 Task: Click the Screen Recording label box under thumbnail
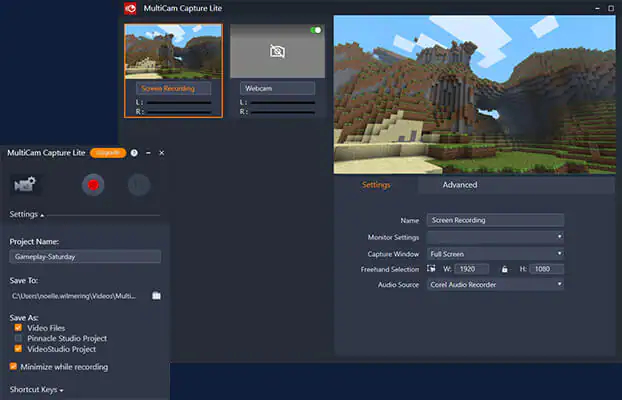tap(173, 88)
